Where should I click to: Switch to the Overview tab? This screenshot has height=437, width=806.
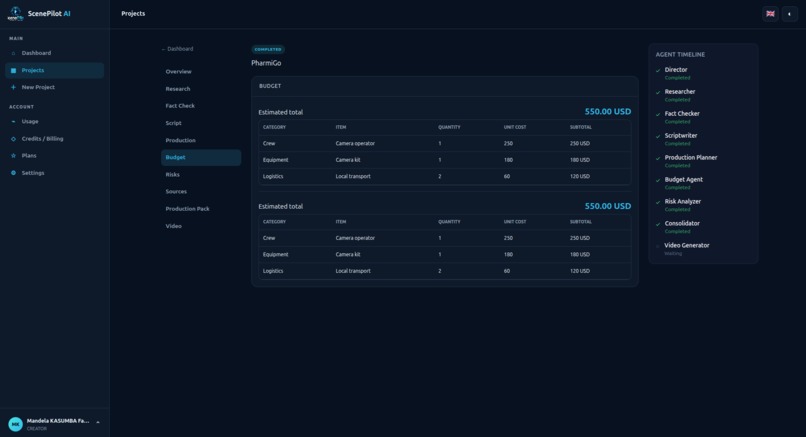201,72
